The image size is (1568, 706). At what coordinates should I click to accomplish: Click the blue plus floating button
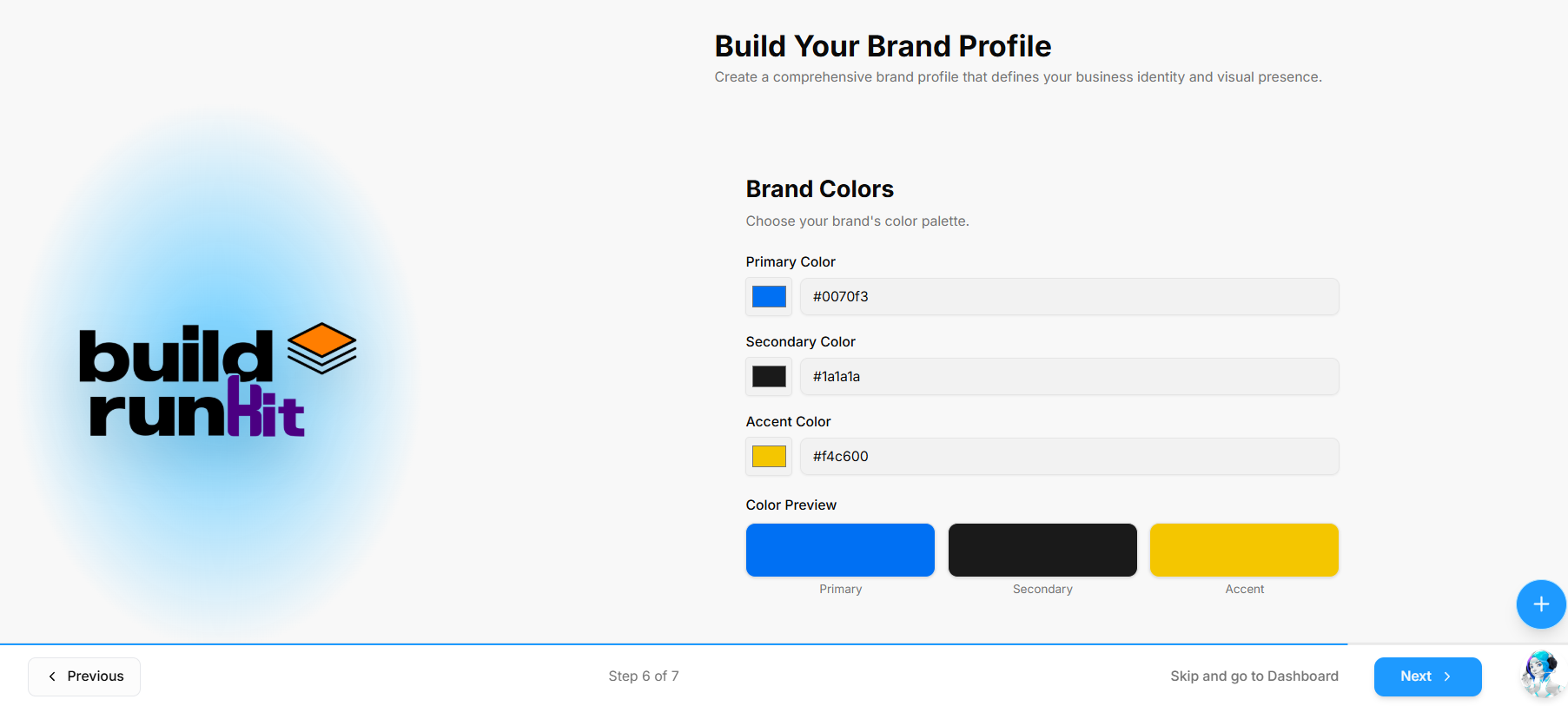(1541, 604)
